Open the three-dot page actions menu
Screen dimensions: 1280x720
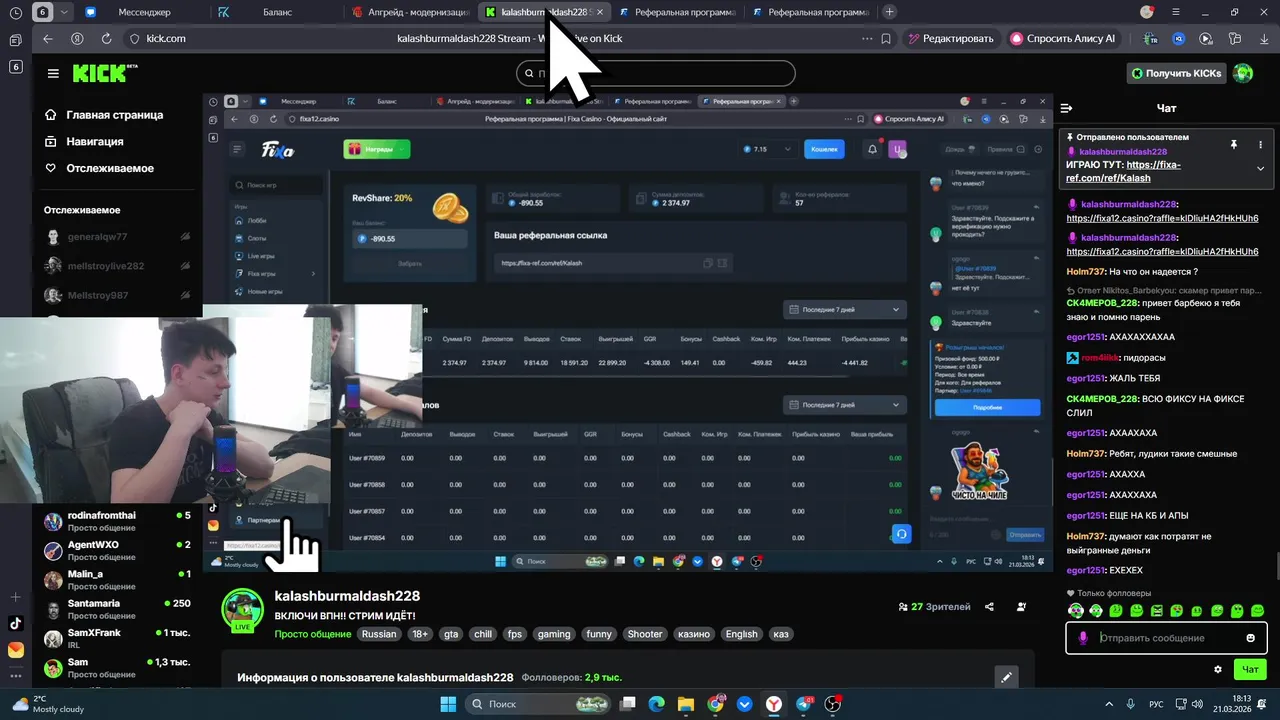(866, 38)
